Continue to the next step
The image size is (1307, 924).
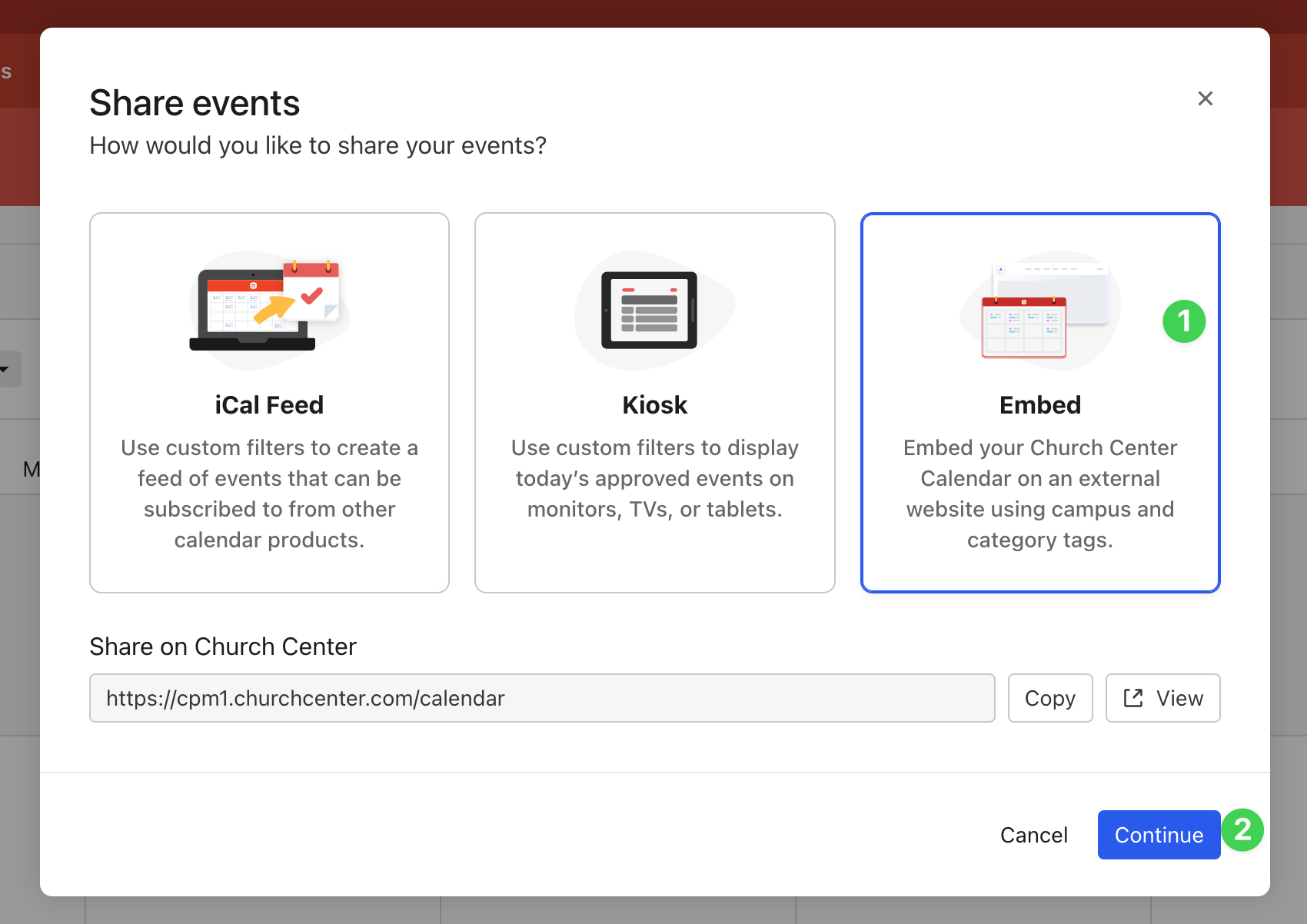pos(1159,835)
